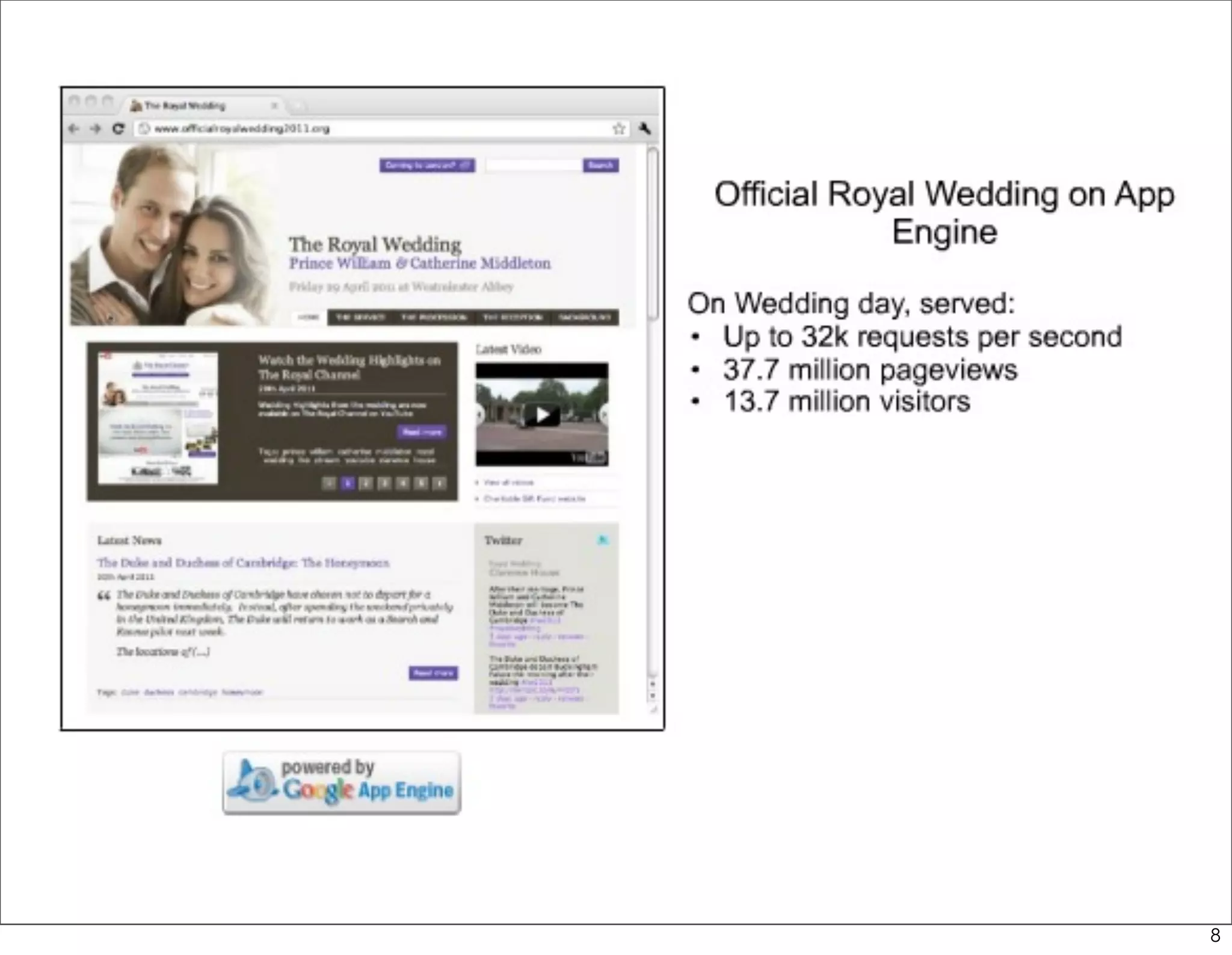Click the Twitter bird icon
Viewport: 1232px width, 955px height.
coord(603,540)
